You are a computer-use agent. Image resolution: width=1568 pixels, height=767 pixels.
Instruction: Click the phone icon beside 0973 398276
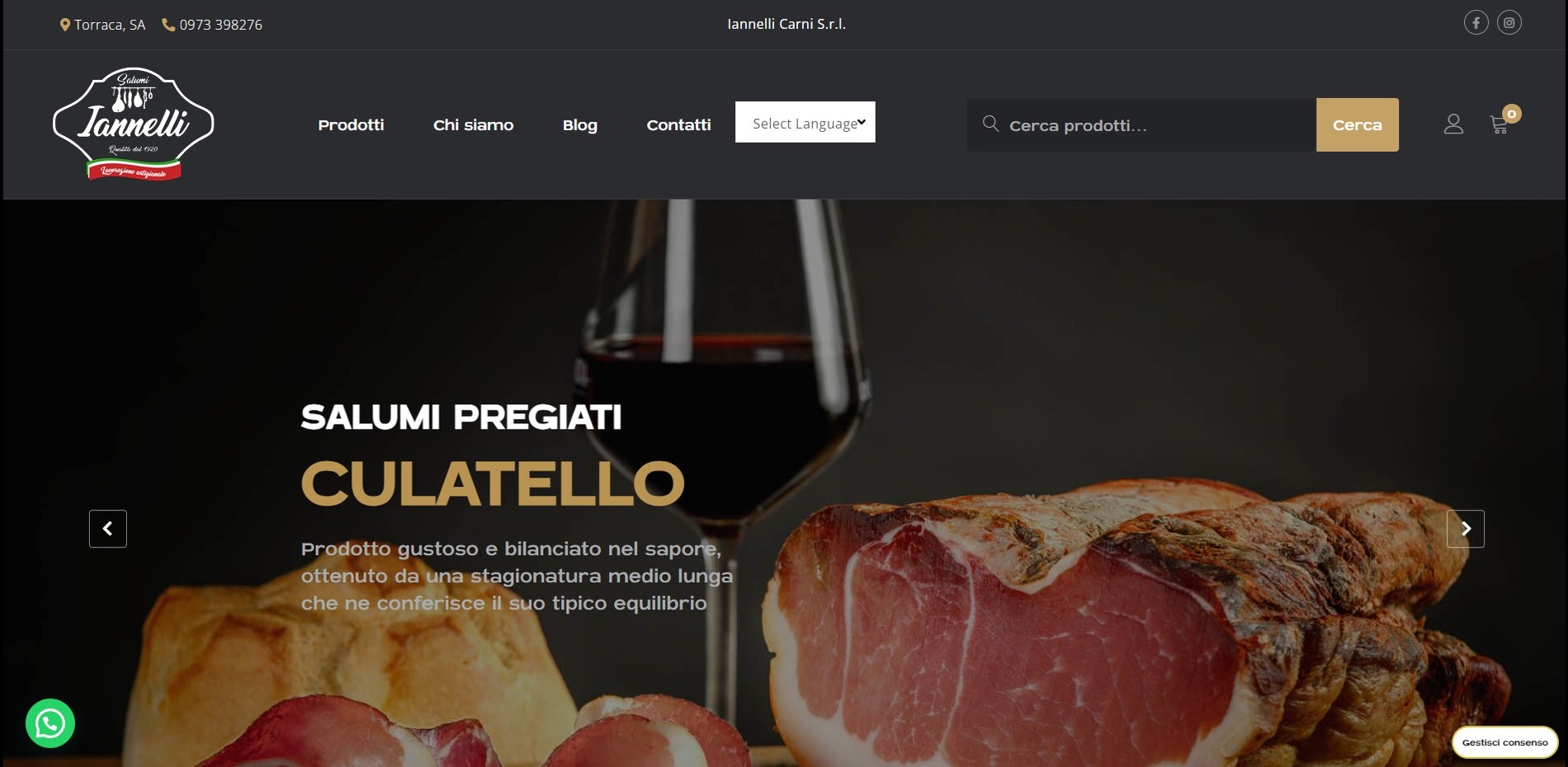168,25
